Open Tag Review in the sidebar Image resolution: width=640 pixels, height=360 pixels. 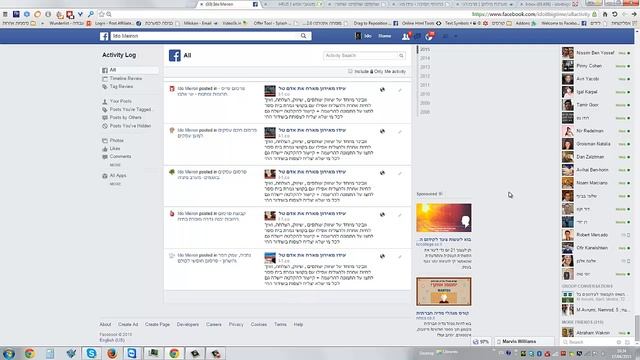point(121,87)
